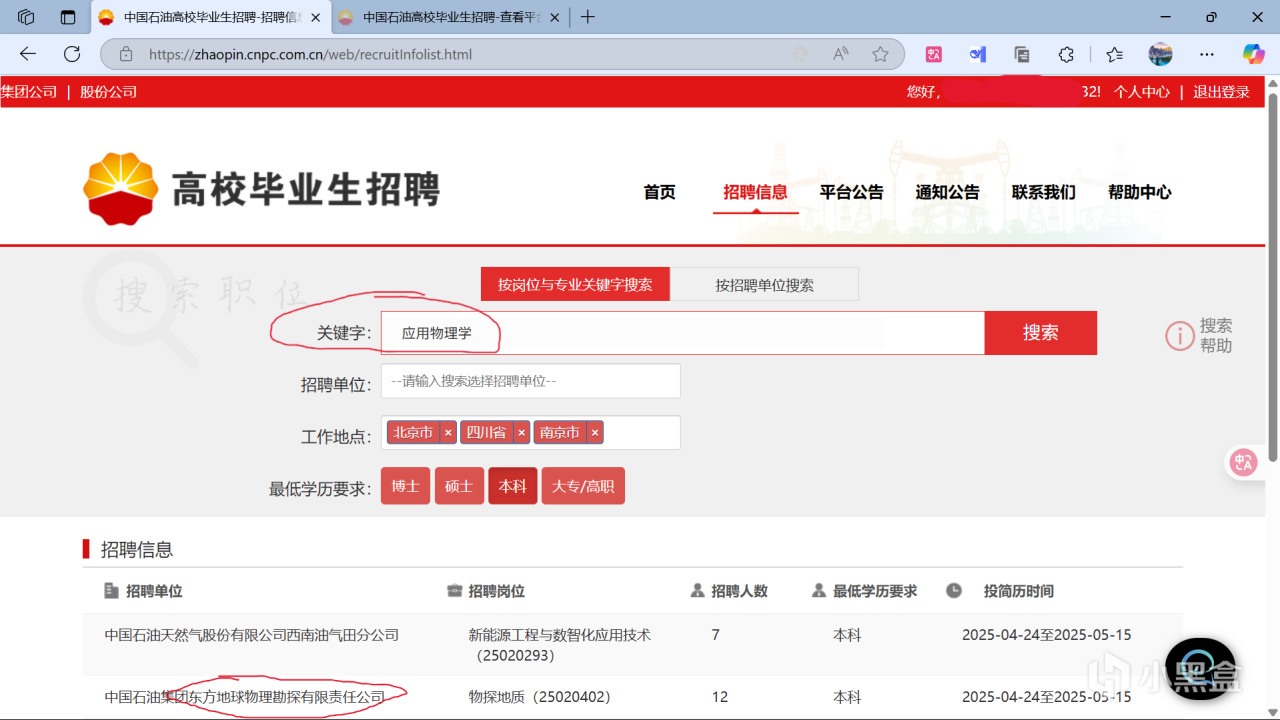This screenshot has width=1280, height=720.
Task: Go to 个人中心
Action: (1142, 92)
